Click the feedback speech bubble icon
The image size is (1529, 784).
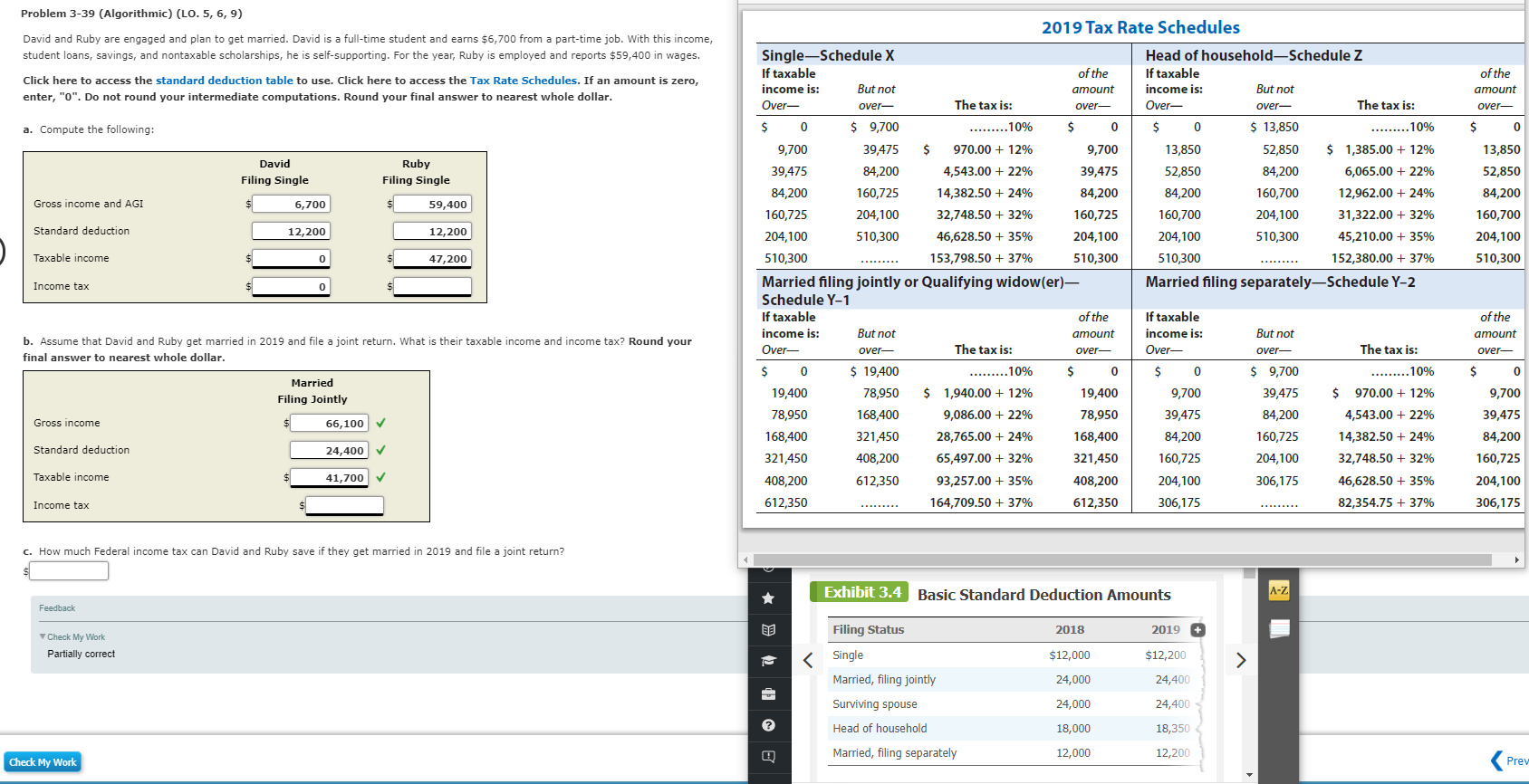(768, 756)
